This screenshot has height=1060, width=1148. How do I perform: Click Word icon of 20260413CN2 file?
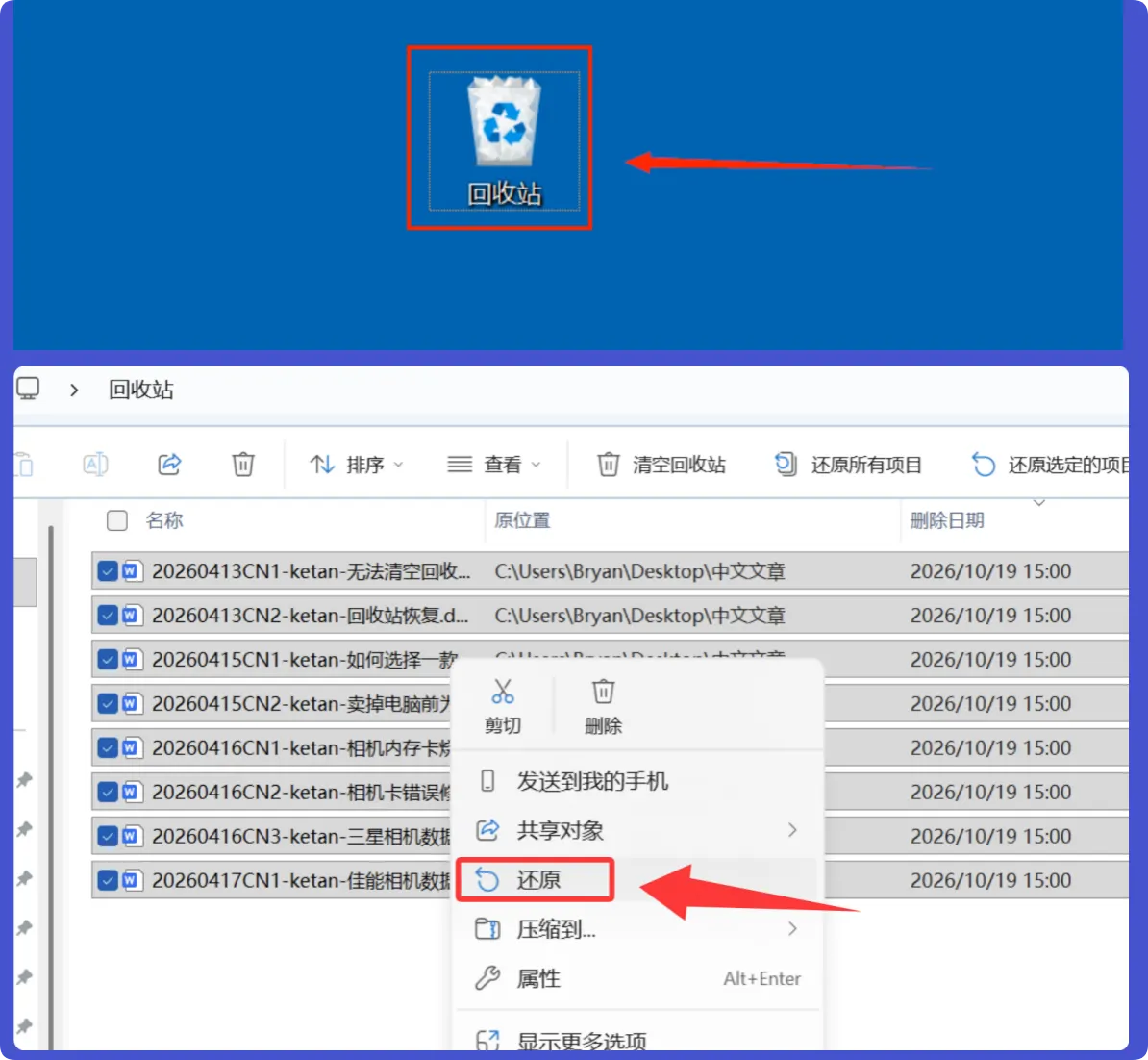pyautogui.click(x=133, y=616)
